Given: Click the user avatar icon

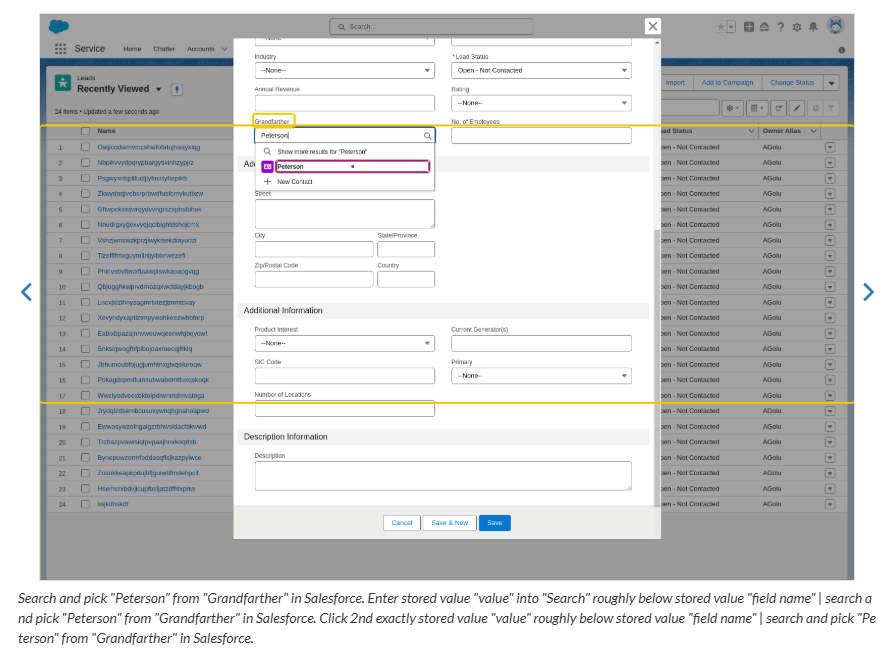Looking at the screenshot, I should pyautogui.click(x=835, y=26).
